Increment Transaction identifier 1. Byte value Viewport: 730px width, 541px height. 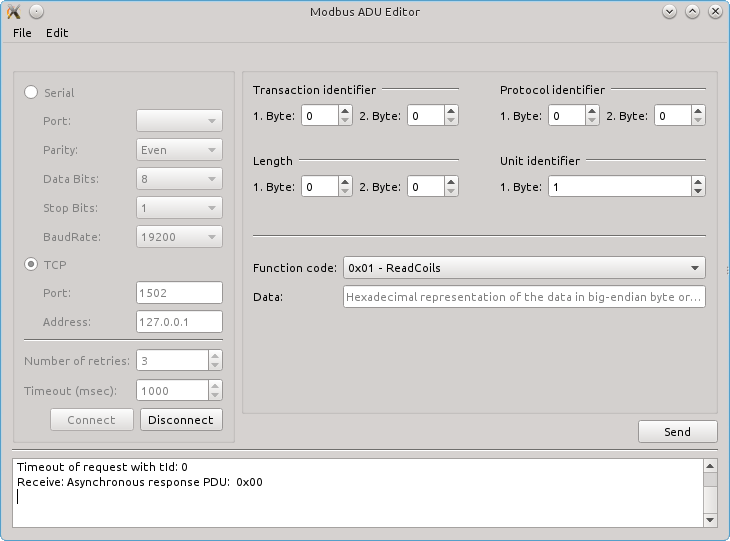[345, 111]
